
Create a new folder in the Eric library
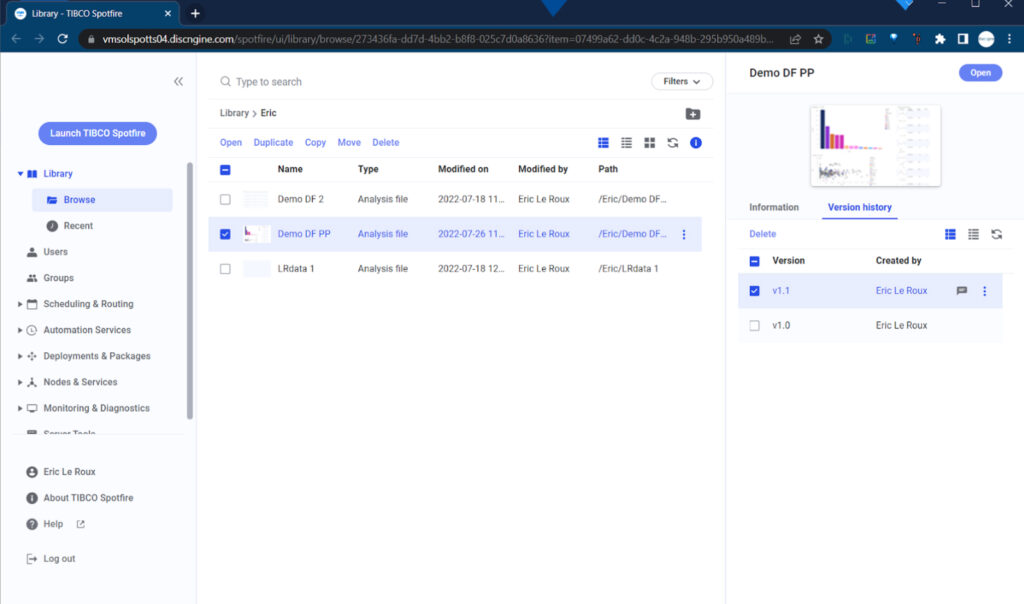(x=694, y=114)
